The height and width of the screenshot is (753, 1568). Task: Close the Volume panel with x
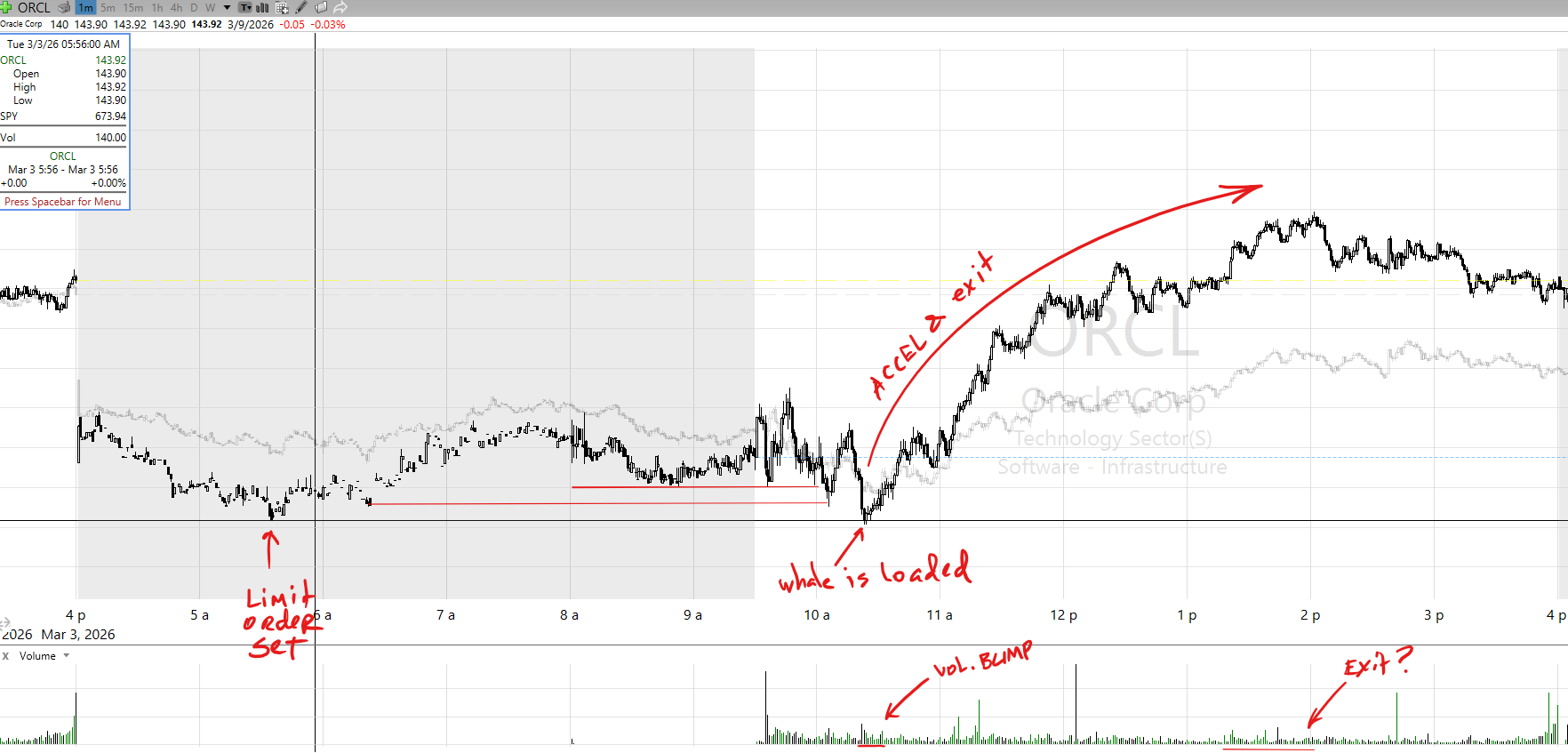click(x=5, y=656)
